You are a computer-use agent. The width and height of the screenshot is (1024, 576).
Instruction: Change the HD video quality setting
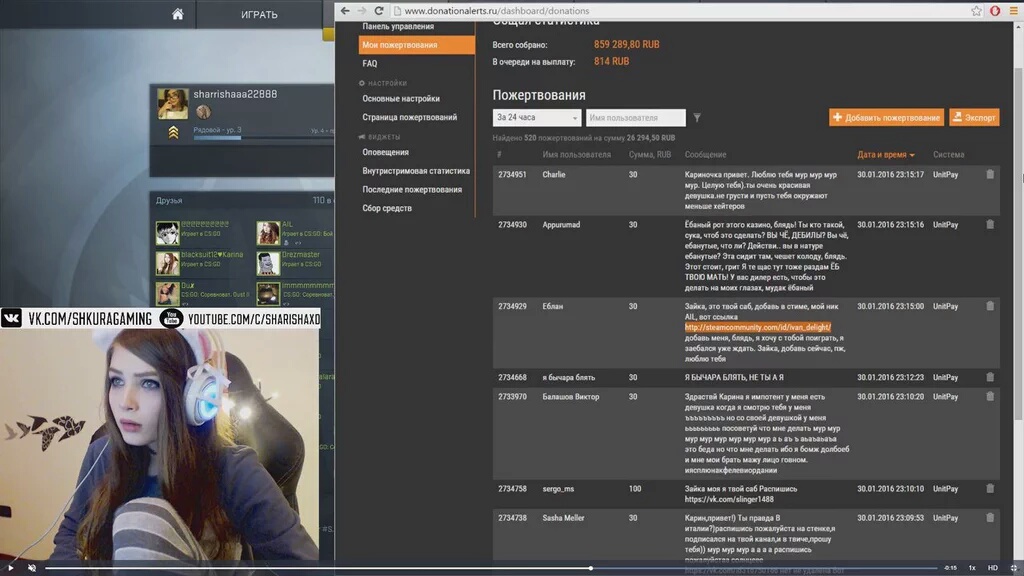tap(993, 568)
